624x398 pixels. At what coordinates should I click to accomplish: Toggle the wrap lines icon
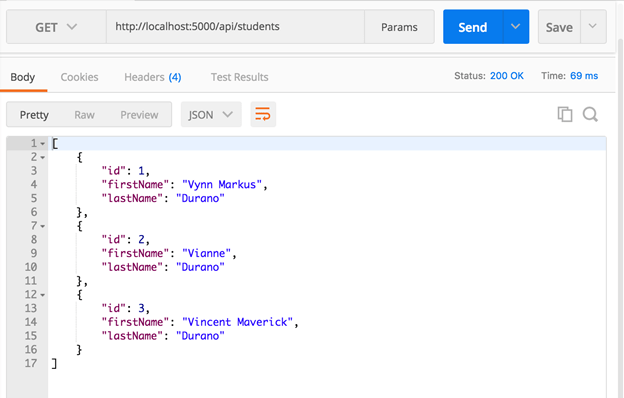coord(263,114)
